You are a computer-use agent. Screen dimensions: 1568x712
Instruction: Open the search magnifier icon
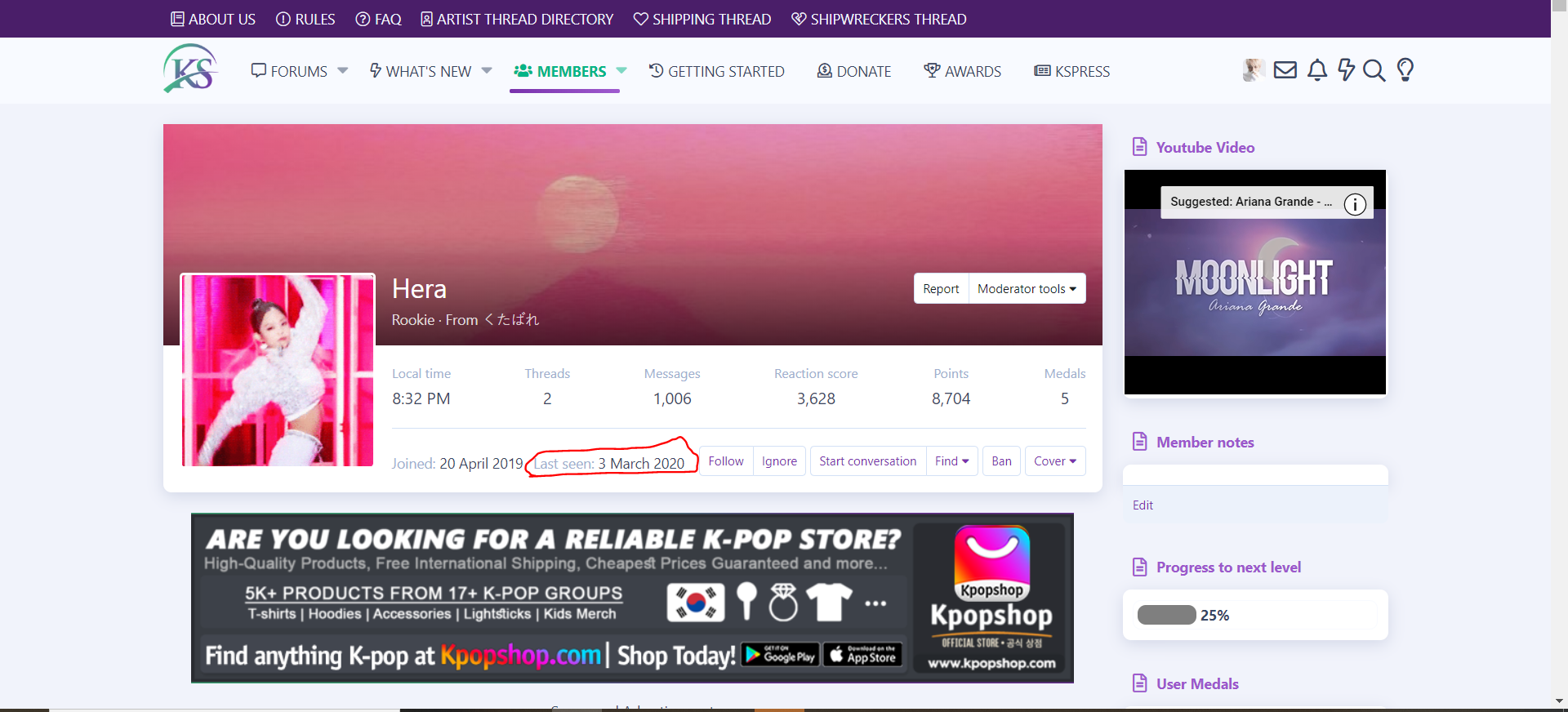pyautogui.click(x=1374, y=70)
